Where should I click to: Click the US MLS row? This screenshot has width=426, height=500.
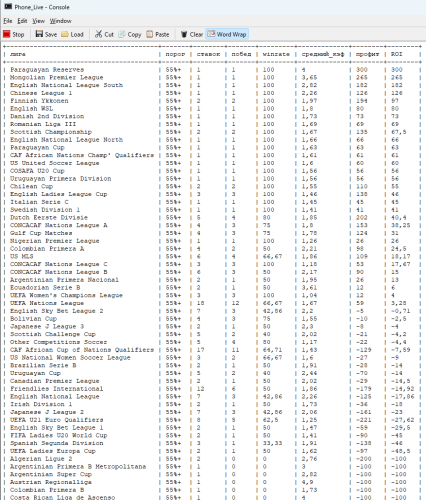pos(212,256)
